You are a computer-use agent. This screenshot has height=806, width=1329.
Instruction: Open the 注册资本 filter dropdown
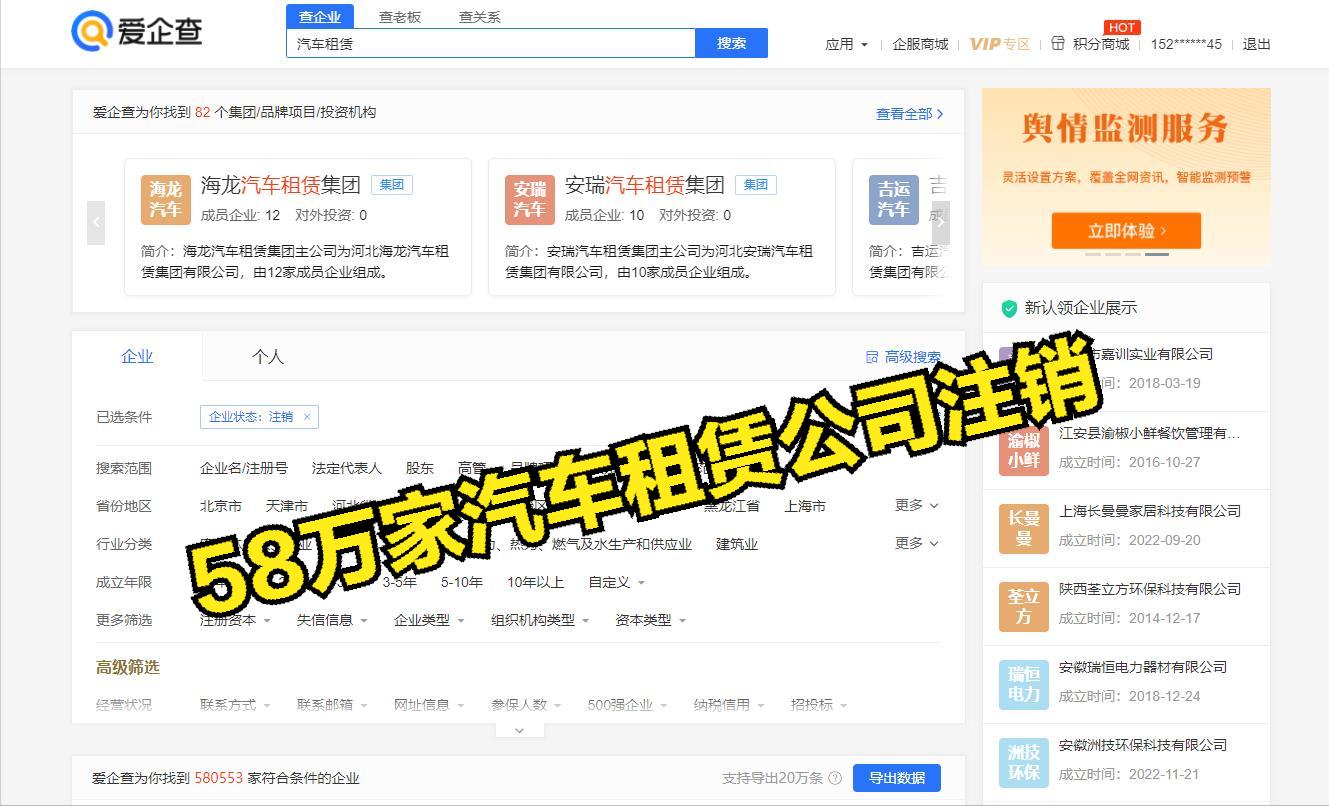coord(235,620)
